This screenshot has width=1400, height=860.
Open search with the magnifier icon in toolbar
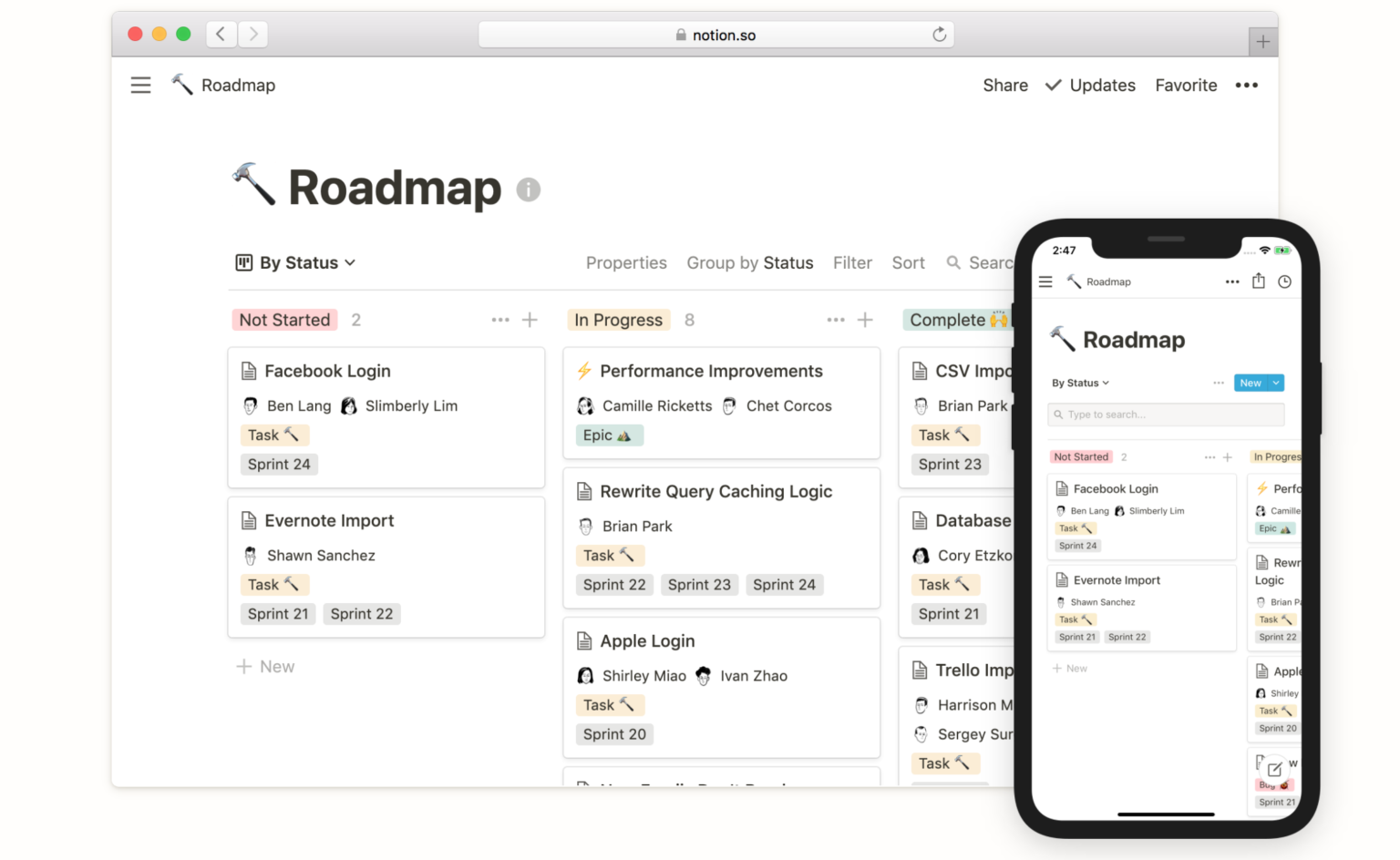click(x=953, y=262)
